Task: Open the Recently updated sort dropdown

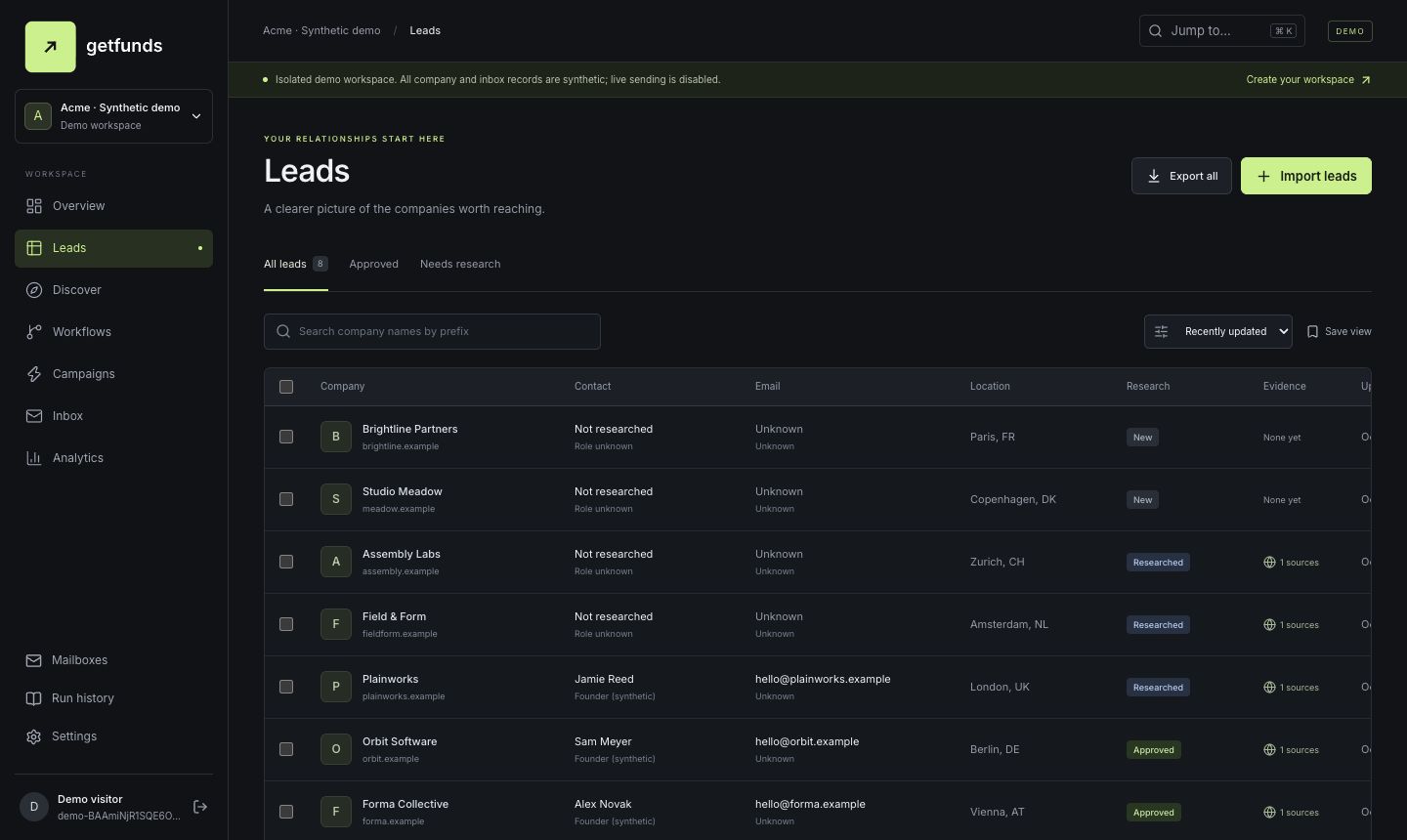Action: tap(1218, 332)
